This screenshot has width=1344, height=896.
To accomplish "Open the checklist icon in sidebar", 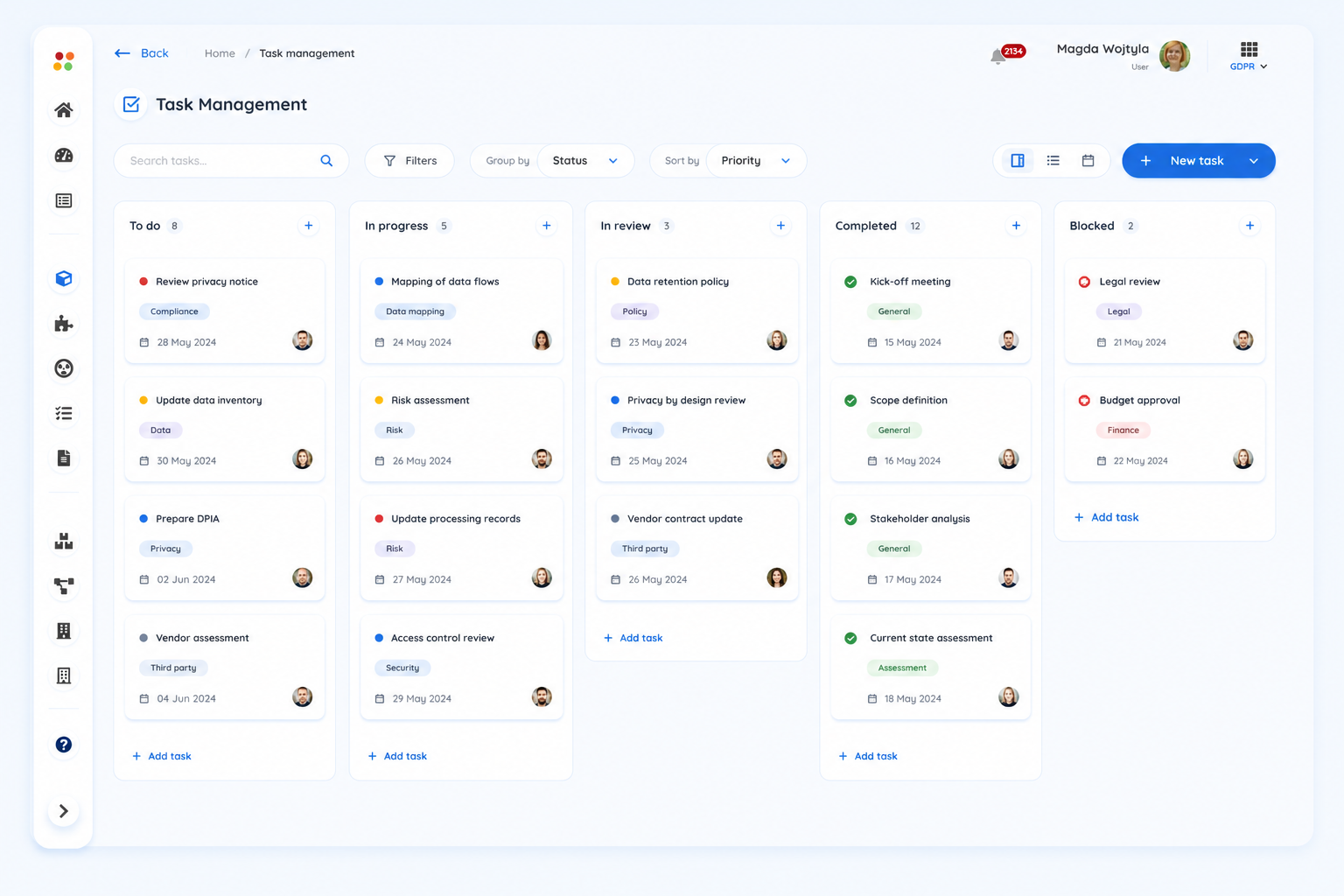I will pyautogui.click(x=64, y=413).
